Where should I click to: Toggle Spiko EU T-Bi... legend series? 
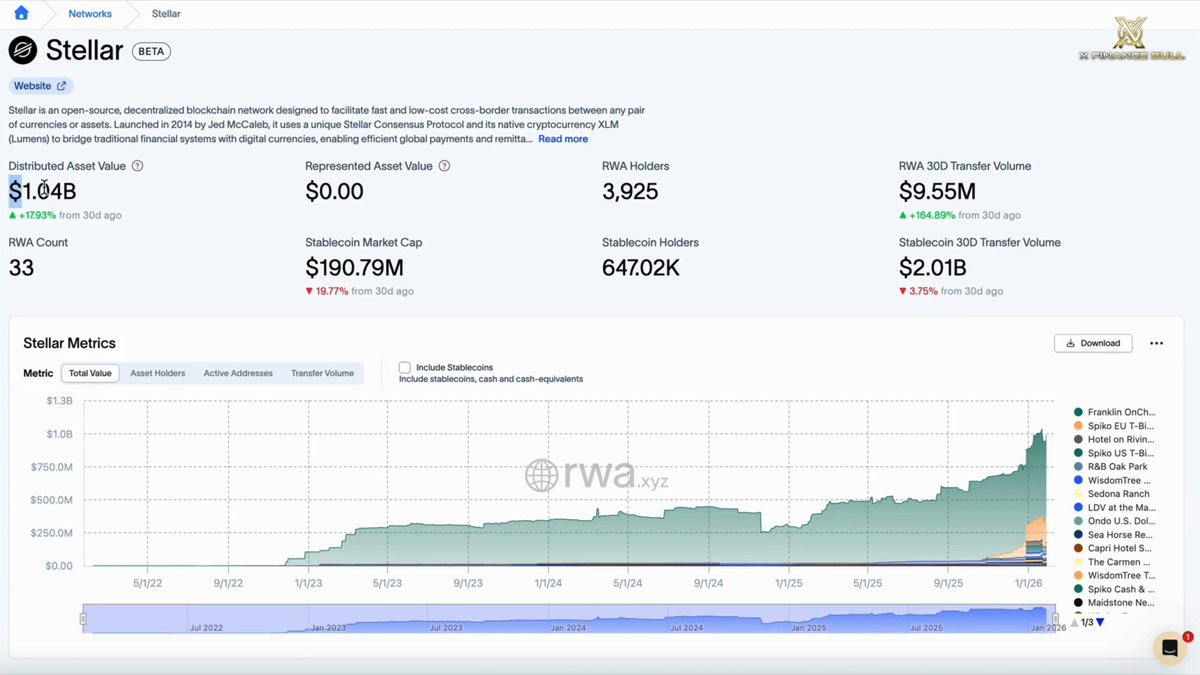(x=1115, y=426)
